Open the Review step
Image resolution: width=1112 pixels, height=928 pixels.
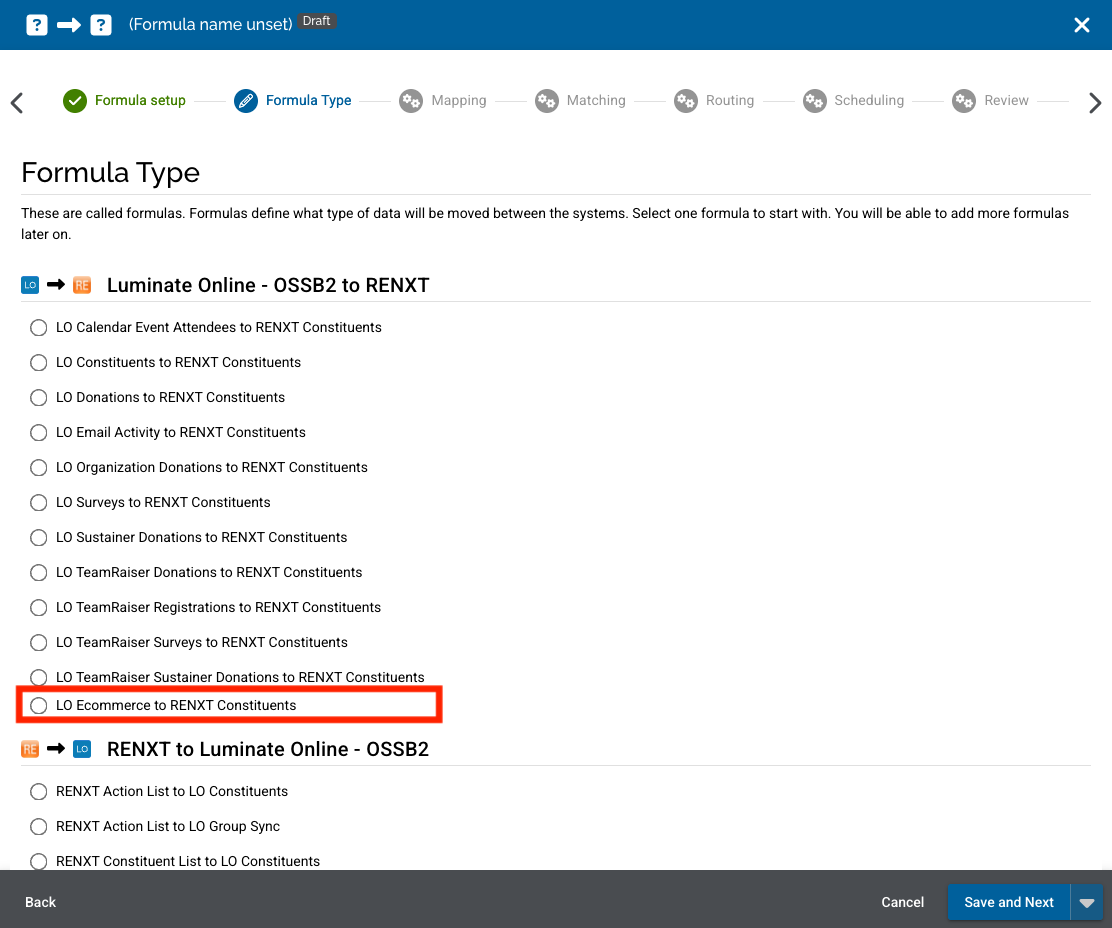coord(1006,101)
